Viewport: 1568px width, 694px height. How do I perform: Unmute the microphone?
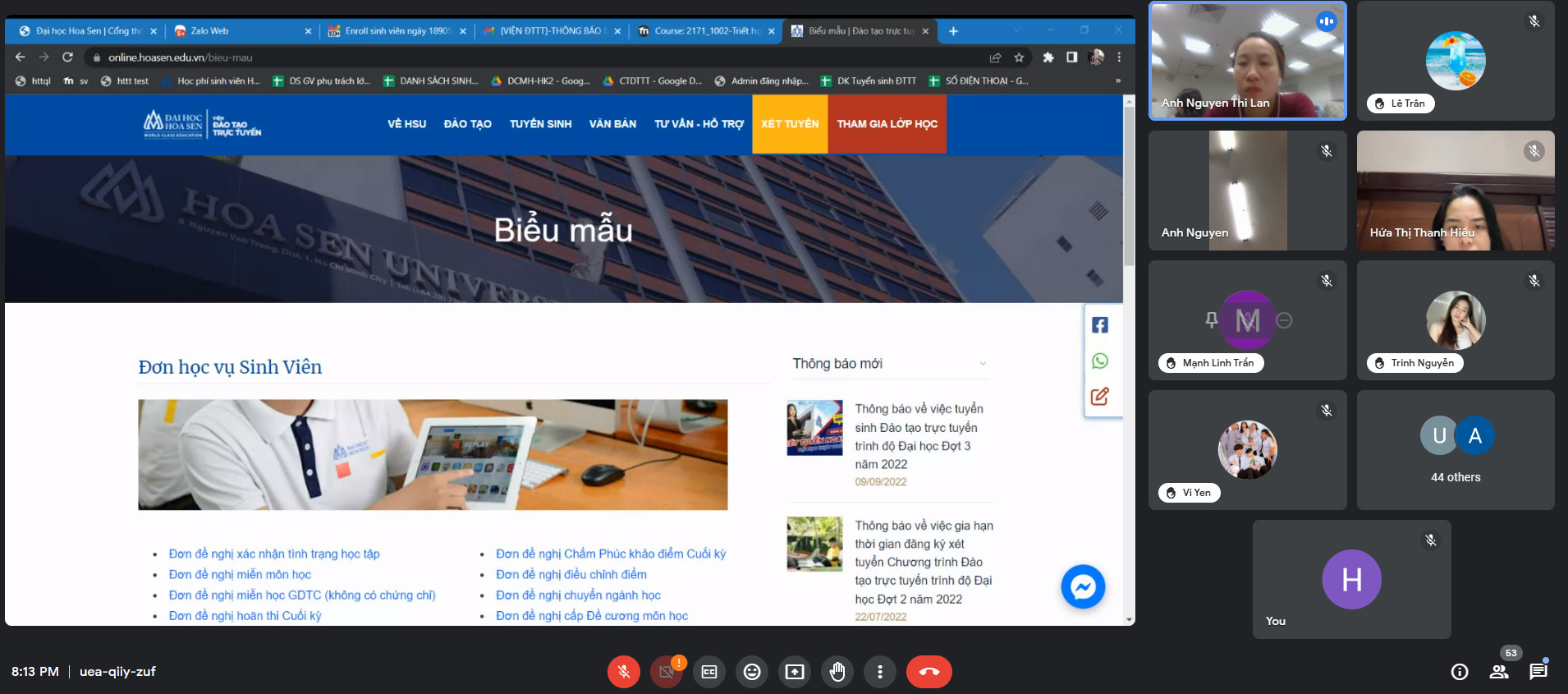pos(623,672)
